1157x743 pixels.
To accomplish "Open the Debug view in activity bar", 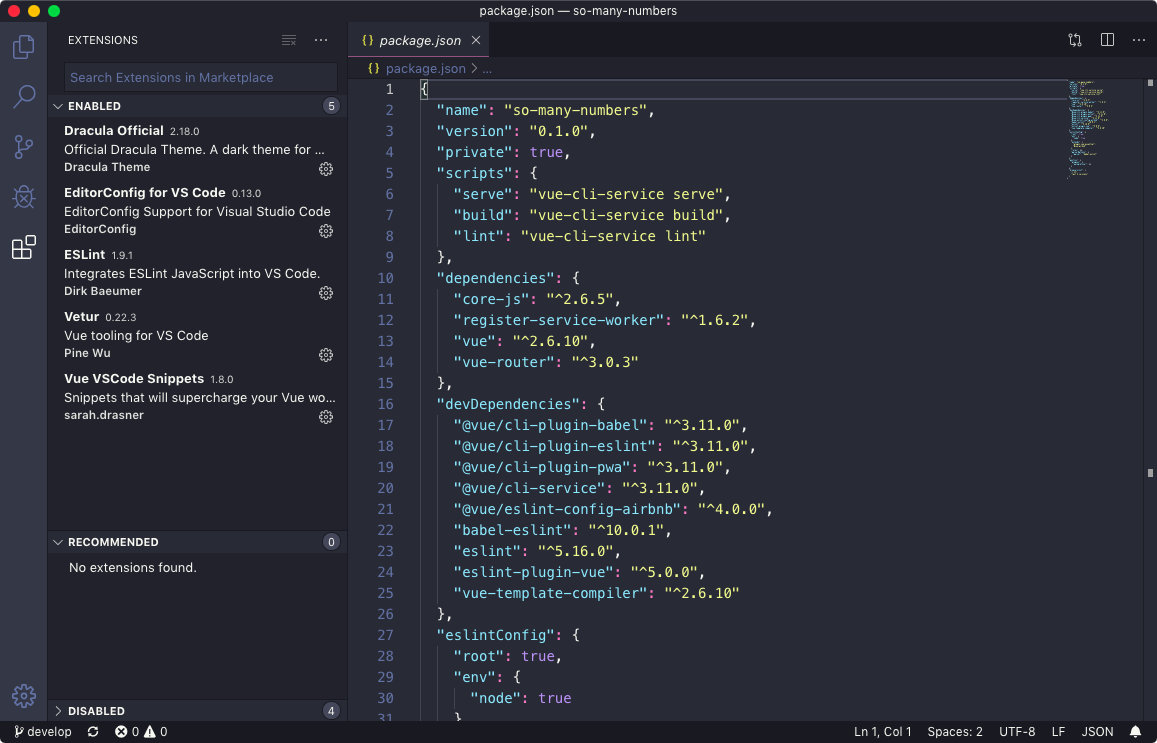I will click(x=24, y=196).
